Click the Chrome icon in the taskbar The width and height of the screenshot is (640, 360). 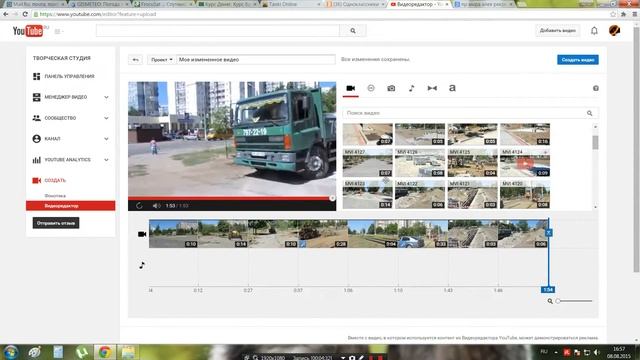click(x=104, y=352)
